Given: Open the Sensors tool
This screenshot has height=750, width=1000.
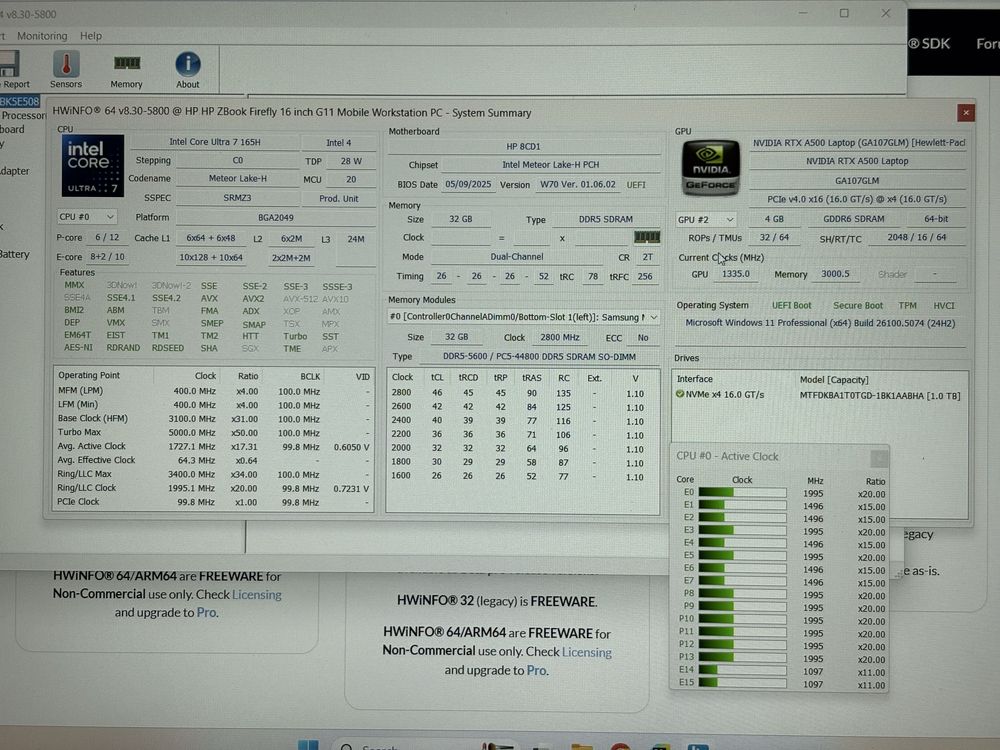Looking at the screenshot, I should point(66,70).
